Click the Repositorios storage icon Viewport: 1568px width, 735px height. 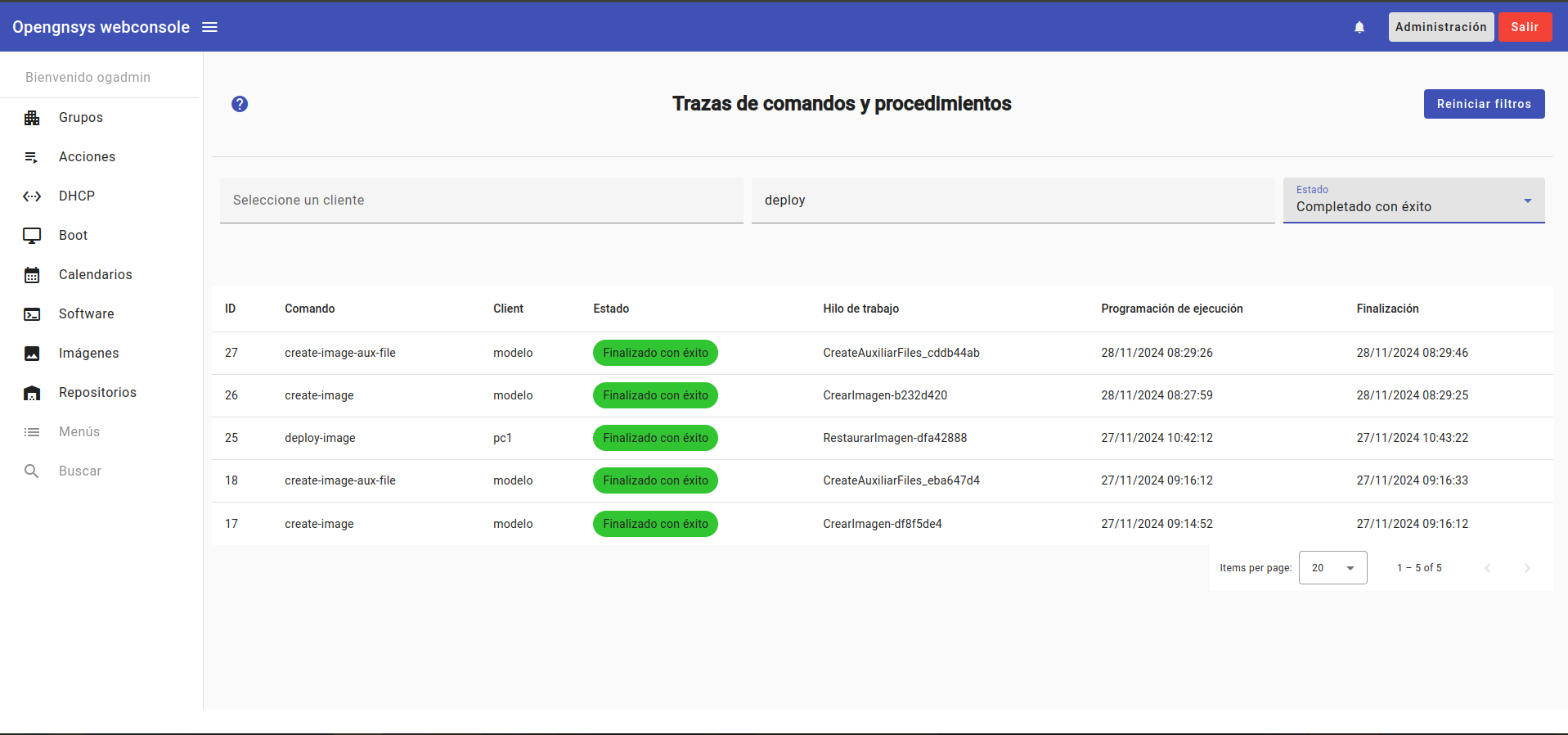(32, 393)
